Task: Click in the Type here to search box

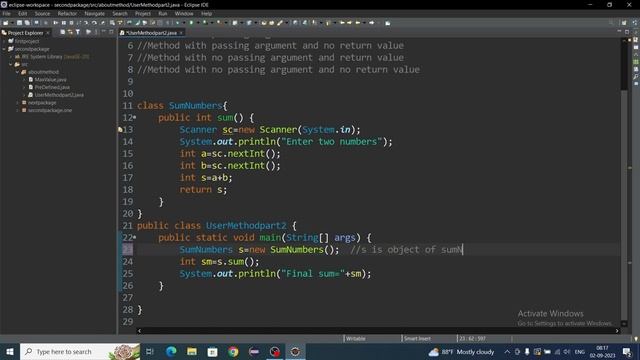Action: (80, 351)
